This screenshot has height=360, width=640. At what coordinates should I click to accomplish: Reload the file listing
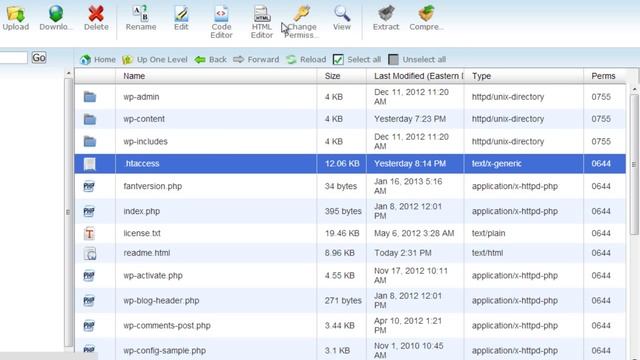(x=306, y=60)
